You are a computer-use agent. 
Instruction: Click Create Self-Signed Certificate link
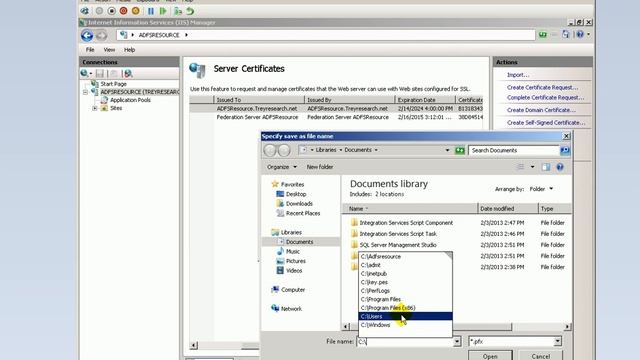tap(546, 123)
